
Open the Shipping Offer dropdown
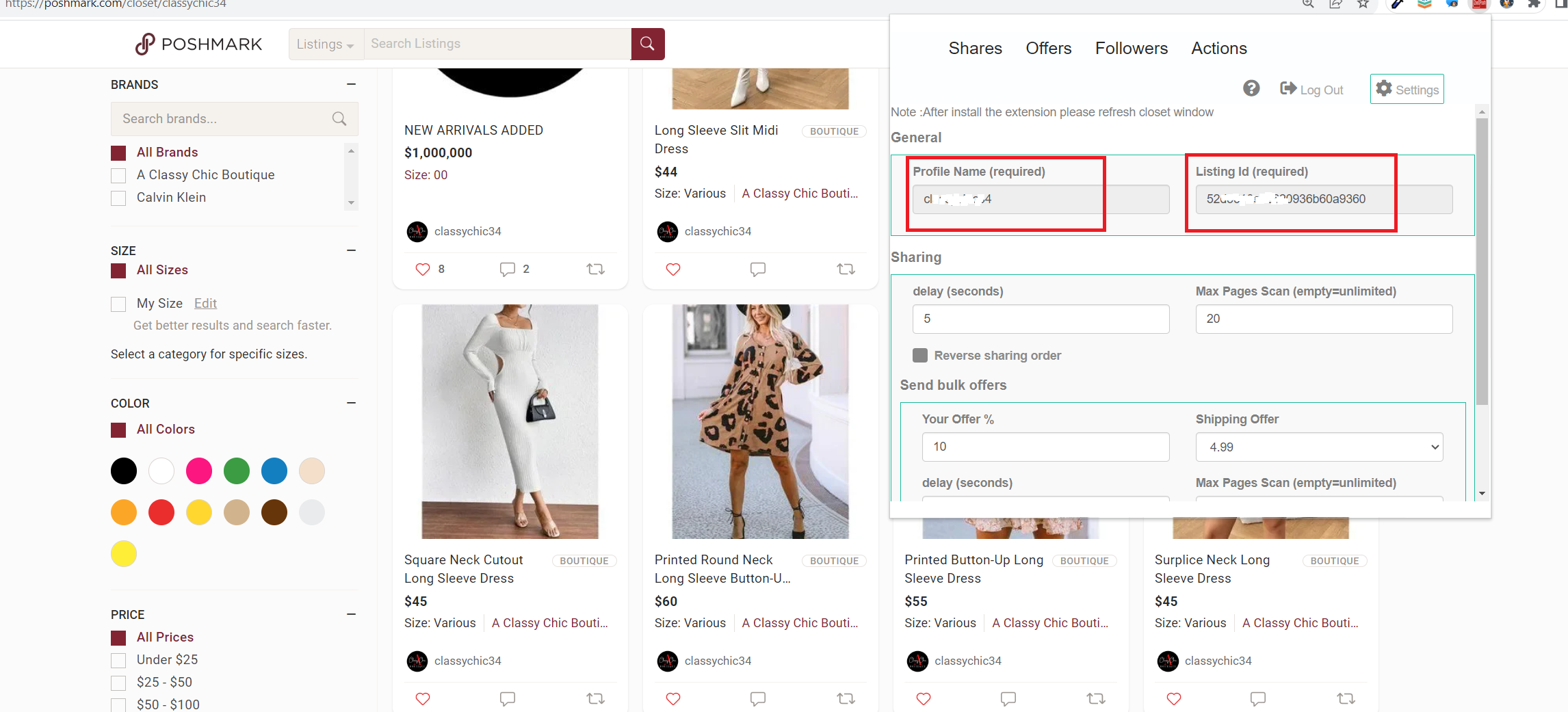1319,447
